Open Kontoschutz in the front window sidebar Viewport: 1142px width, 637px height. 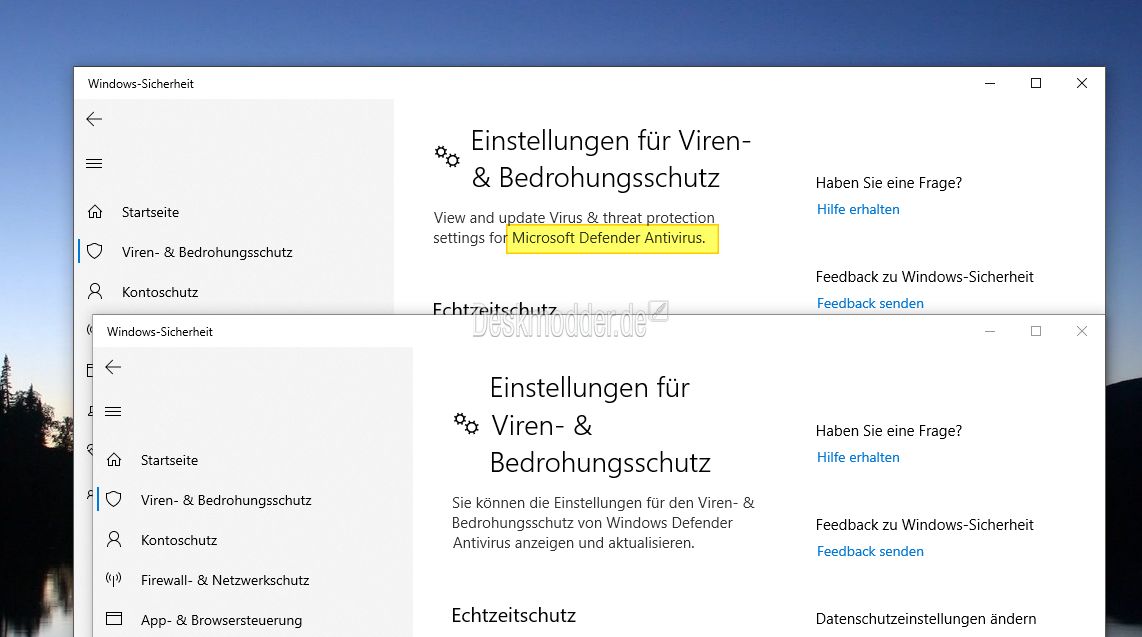point(178,541)
